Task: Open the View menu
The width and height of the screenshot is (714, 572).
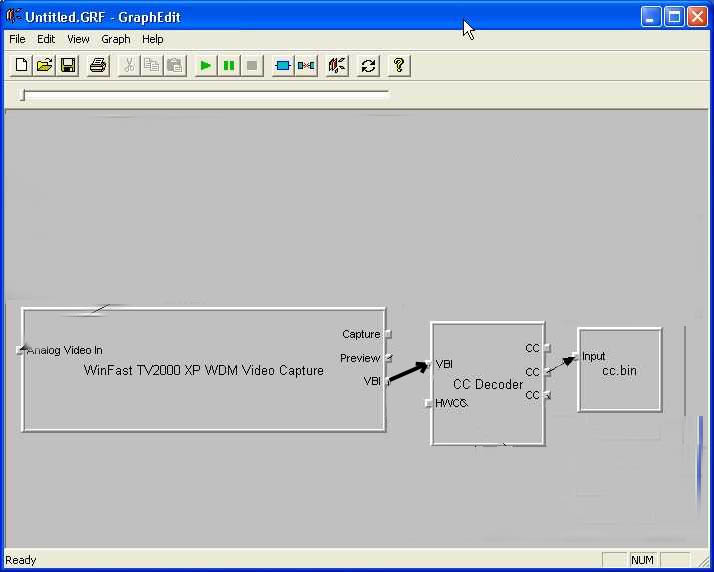Action: [78, 40]
